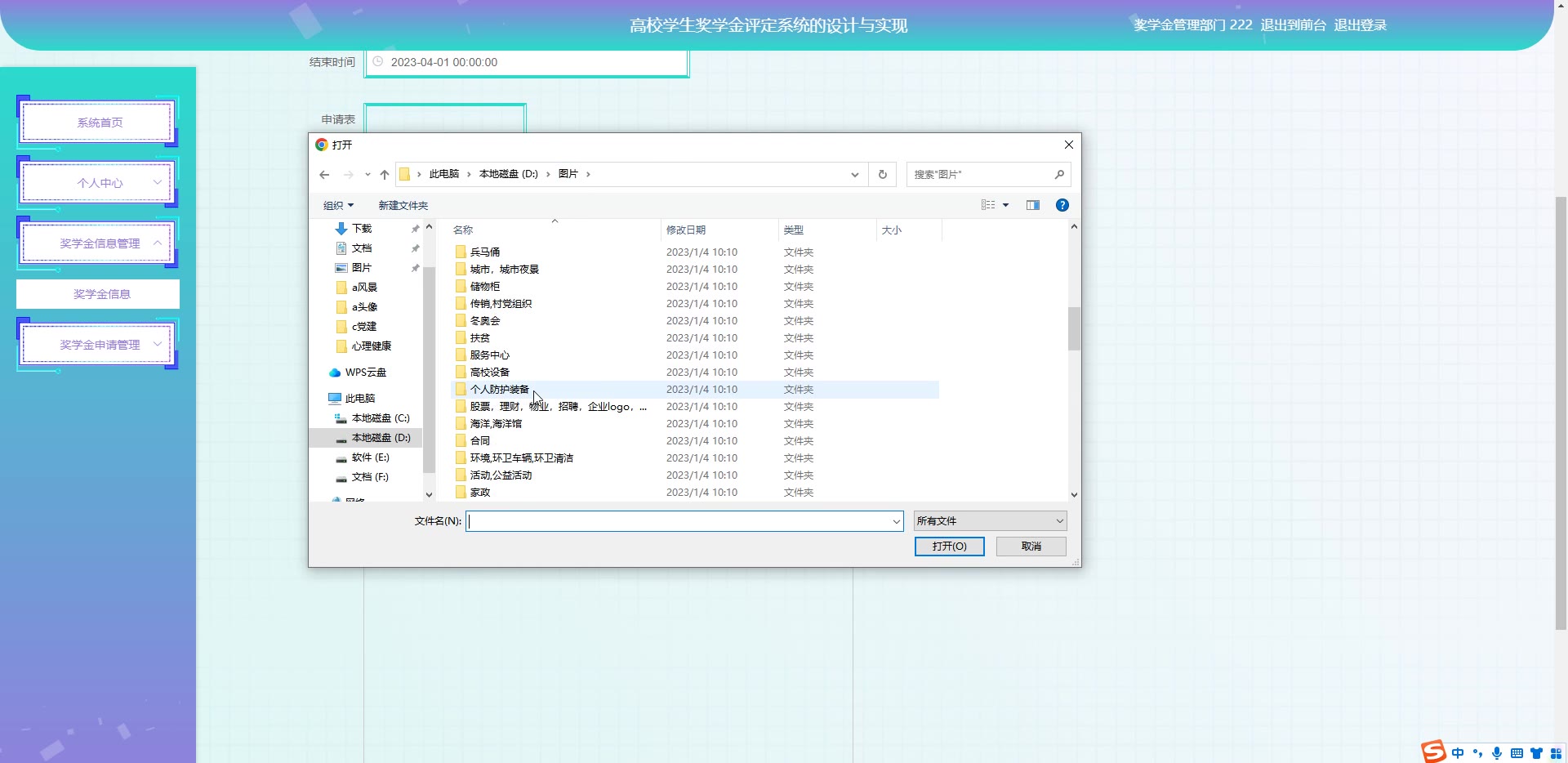Toggle the microphone in IME toolbar
The image size is (1568, 763).
coord(1497,753)
